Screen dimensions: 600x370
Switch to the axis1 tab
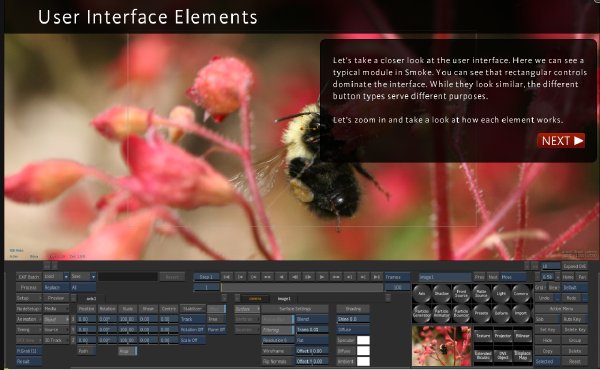click(x=91, y=298)
